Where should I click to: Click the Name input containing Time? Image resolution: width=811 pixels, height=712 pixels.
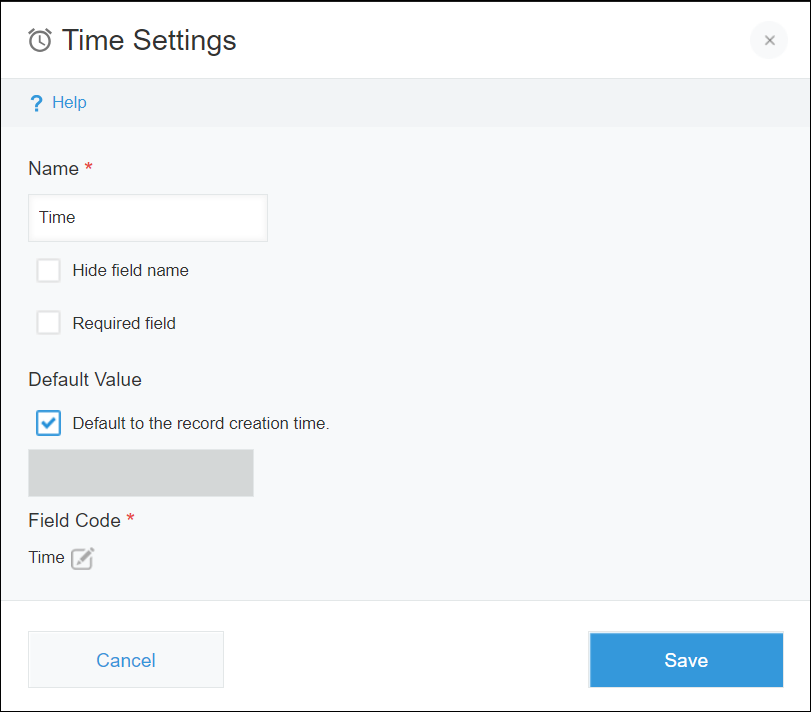tap(147, 218)
